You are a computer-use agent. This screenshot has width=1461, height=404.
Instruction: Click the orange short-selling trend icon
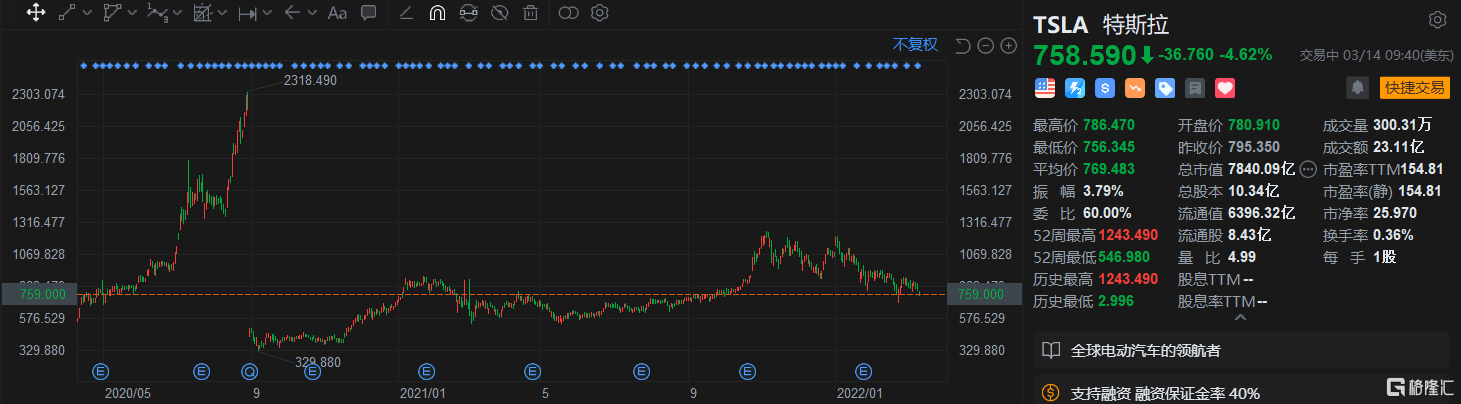1135,88
